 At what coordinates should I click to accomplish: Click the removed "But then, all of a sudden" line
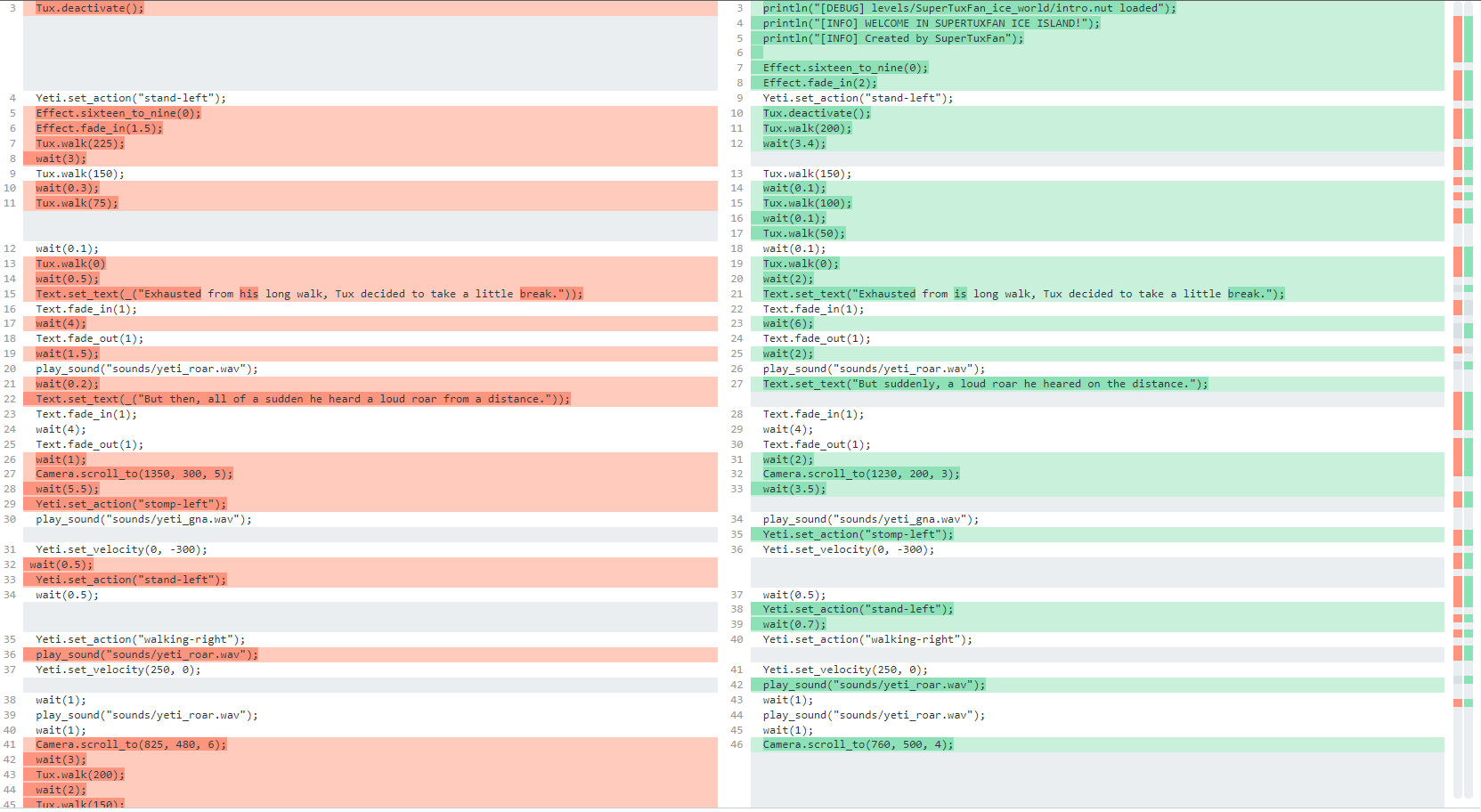303,399
